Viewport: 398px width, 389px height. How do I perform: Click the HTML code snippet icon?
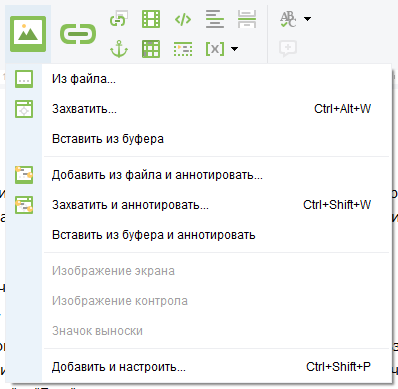[183, 20]
